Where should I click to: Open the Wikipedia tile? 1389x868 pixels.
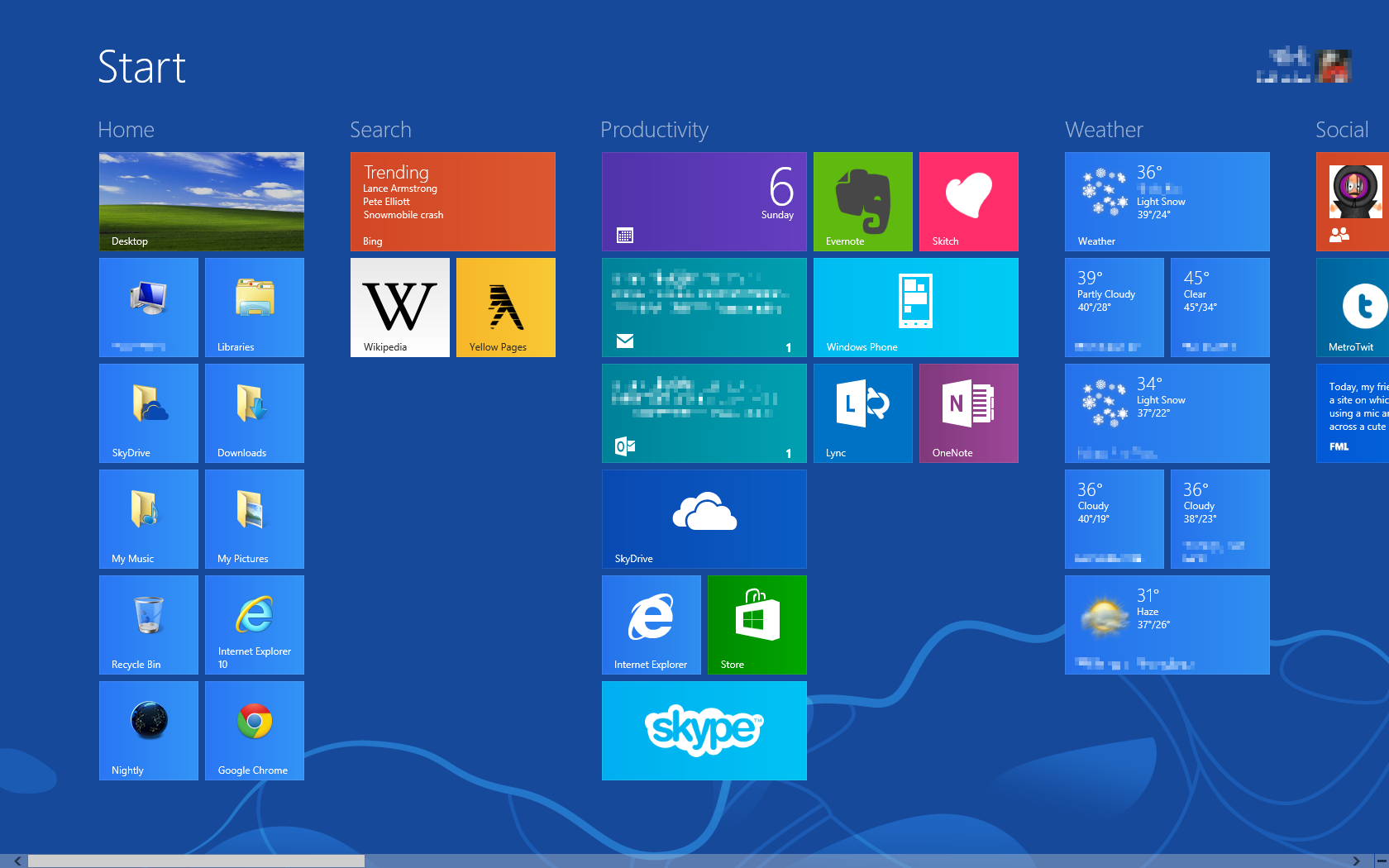(400, 308)
